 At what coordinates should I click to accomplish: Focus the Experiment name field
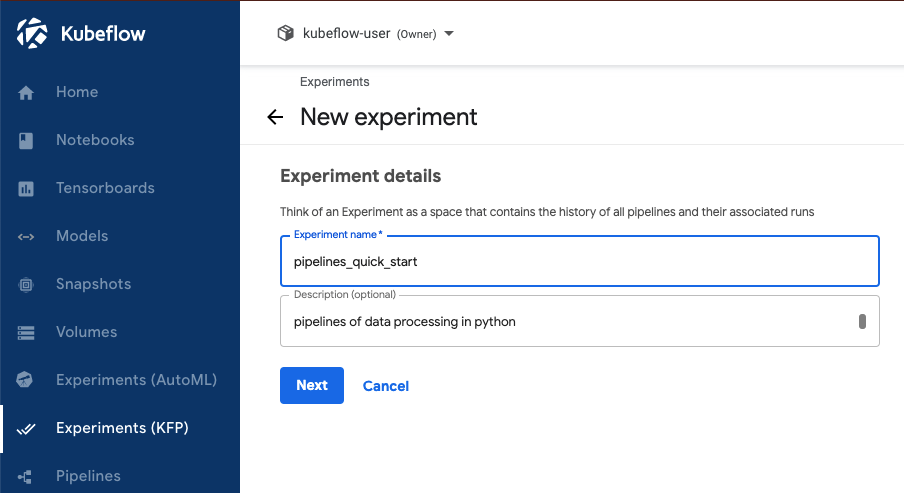(x=579, y=262)
